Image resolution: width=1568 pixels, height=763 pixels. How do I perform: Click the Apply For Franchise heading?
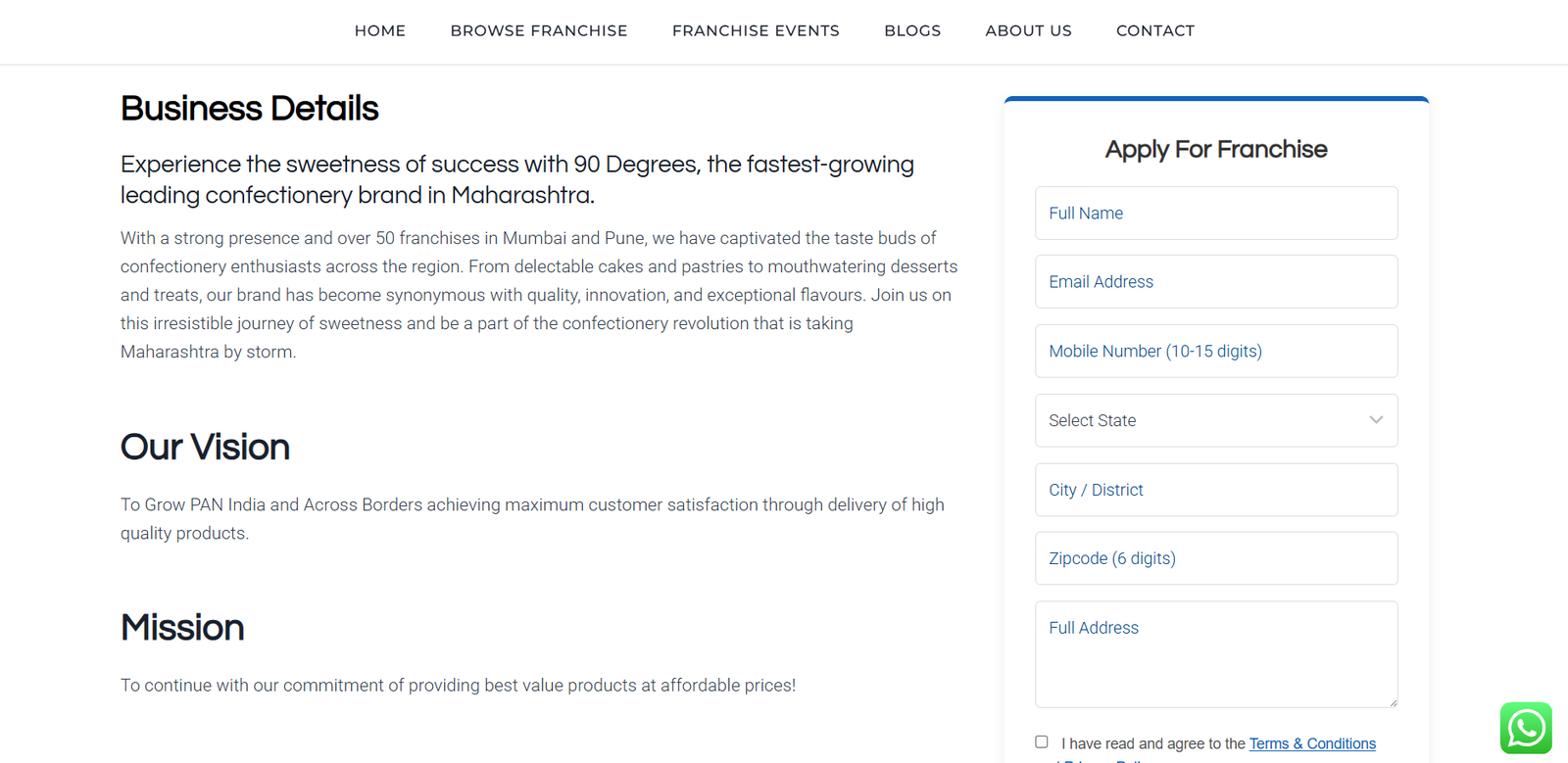pyautogui.click(x=1215, y=150)
